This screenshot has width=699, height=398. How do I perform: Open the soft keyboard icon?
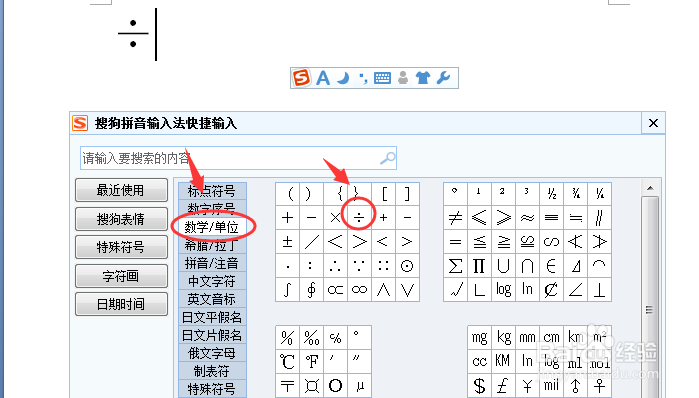point(382,78)
